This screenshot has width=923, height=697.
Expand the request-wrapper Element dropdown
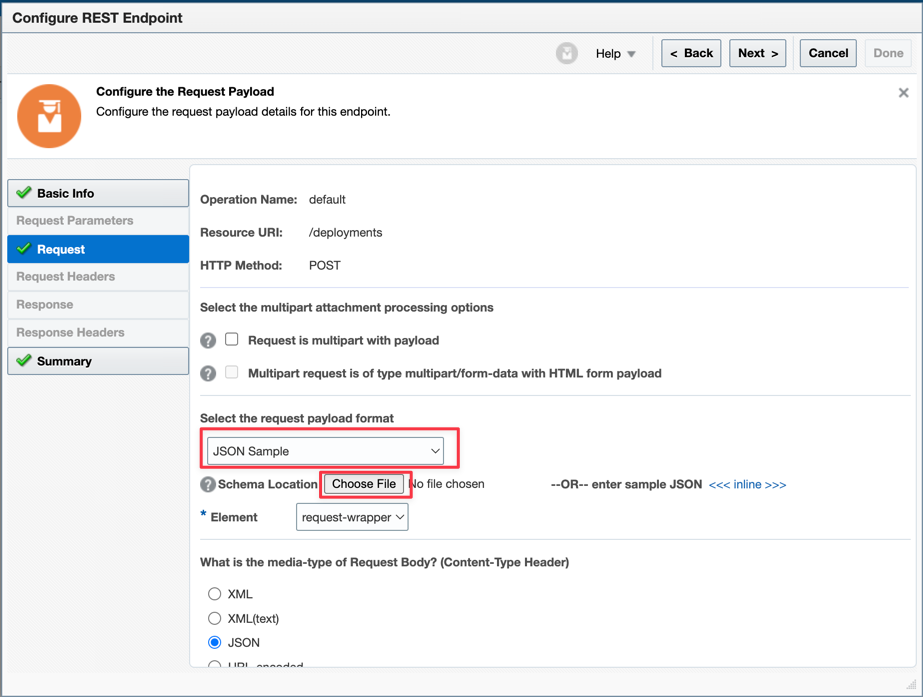coord(352,517)
